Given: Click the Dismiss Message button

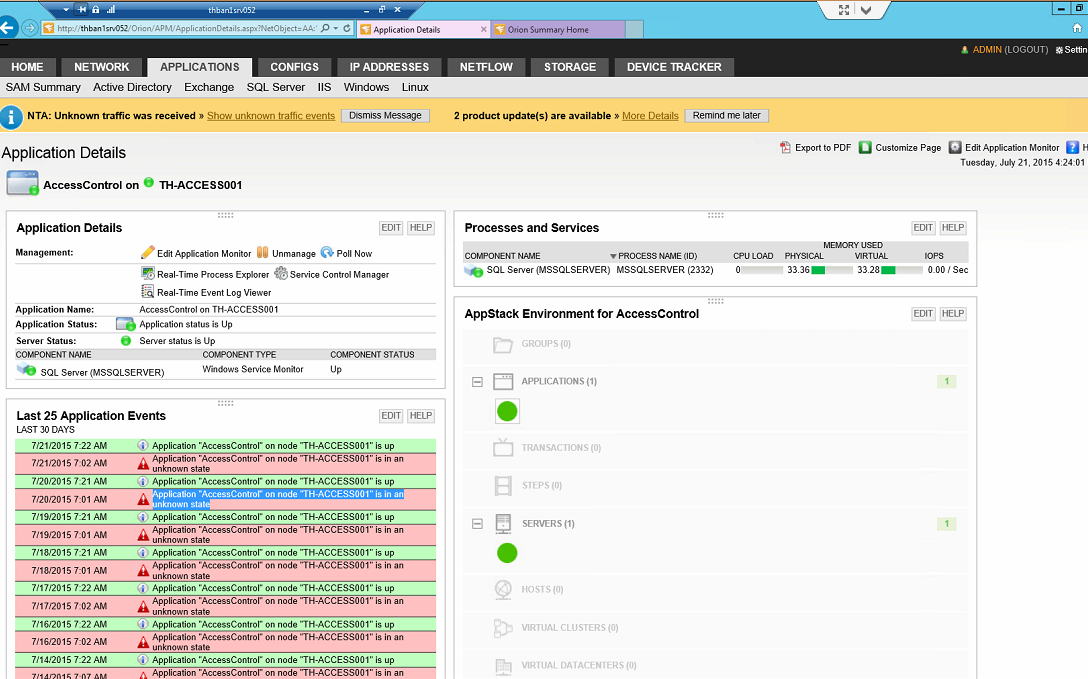Looking at the screenshot, I should coord(385,116).
